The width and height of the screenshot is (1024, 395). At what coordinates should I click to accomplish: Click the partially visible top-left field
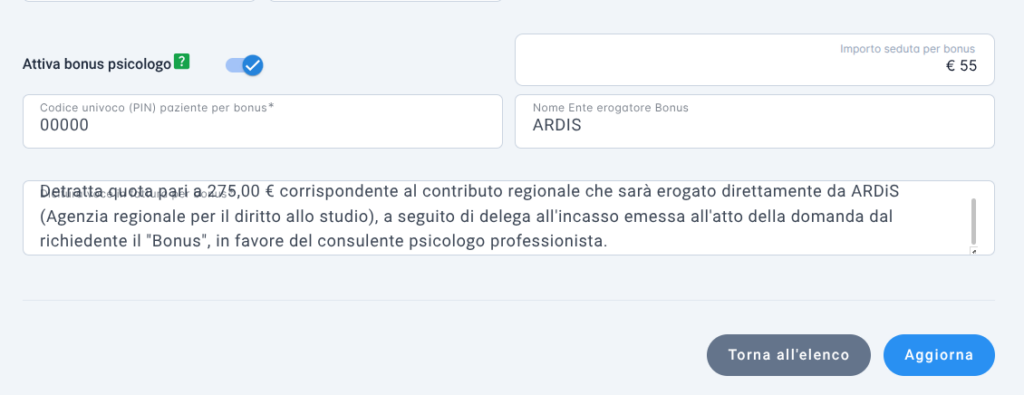138,1
